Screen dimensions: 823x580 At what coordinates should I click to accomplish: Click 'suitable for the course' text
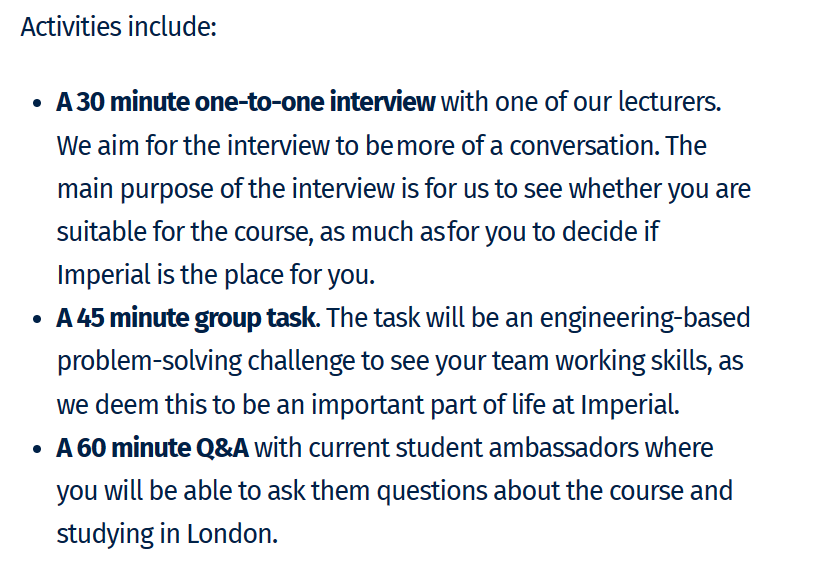click(x=184, y=232)
